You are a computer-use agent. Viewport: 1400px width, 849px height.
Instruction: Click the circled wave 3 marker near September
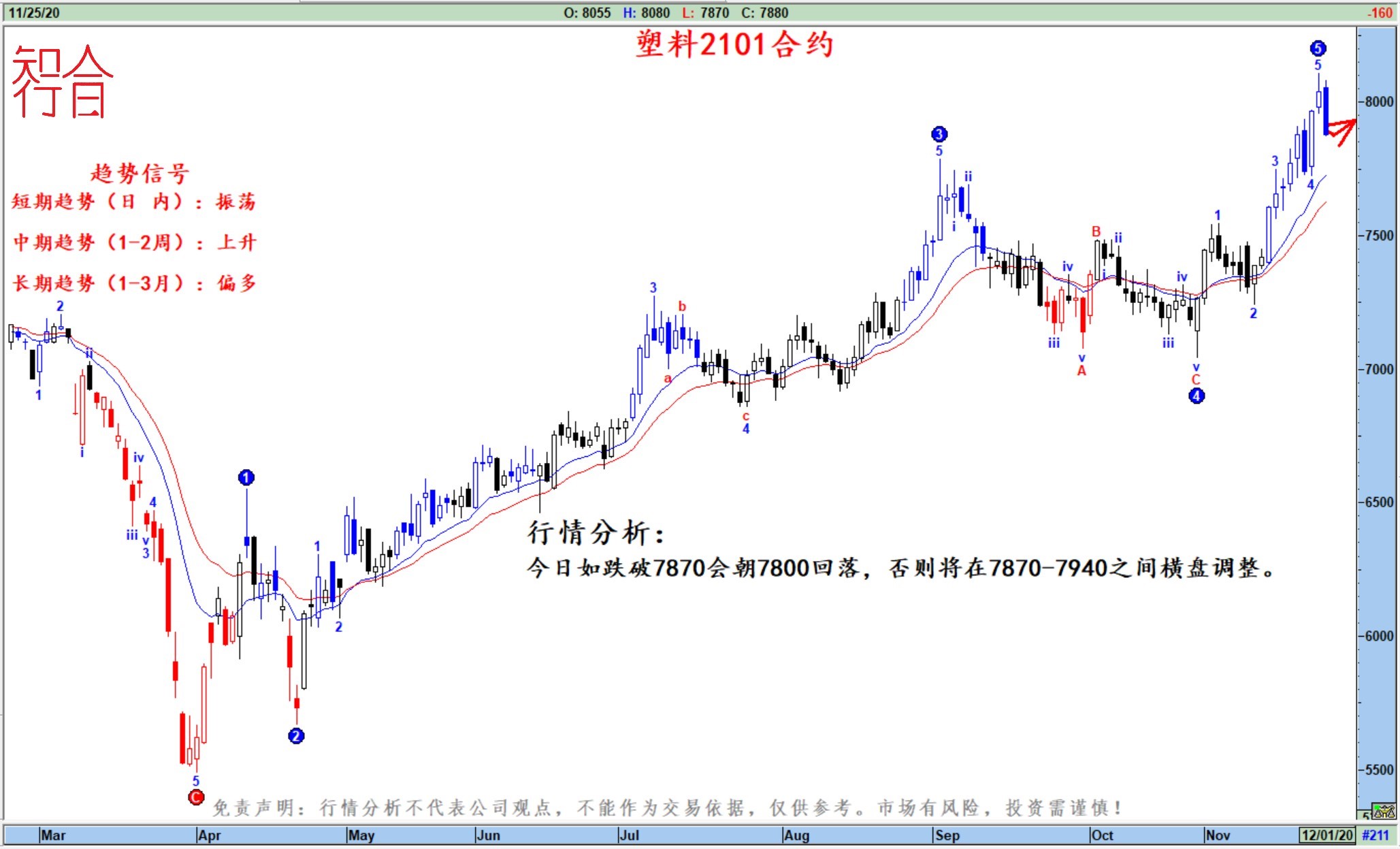point(939,134)
